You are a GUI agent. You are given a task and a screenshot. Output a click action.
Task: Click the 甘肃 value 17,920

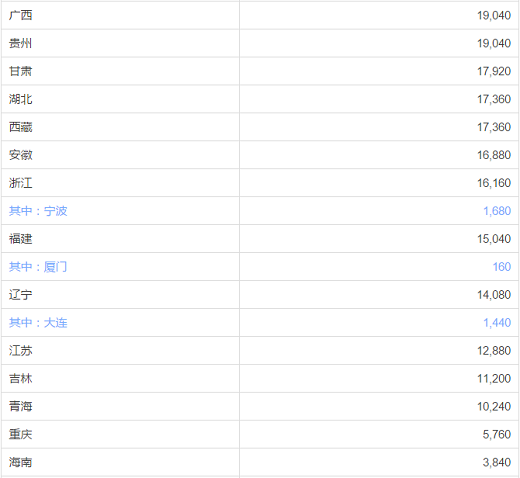click(494, 71)
